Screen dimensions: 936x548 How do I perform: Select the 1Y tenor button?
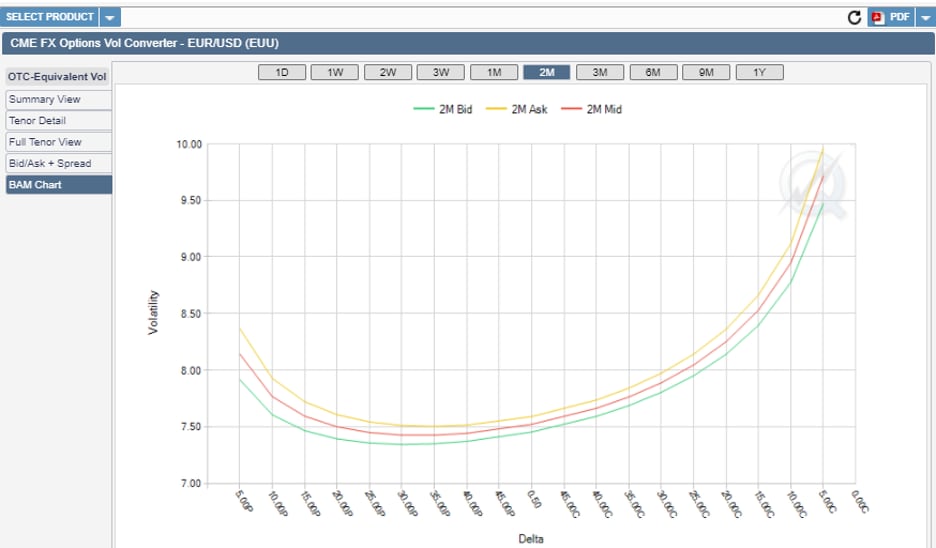tap(759, 72)
